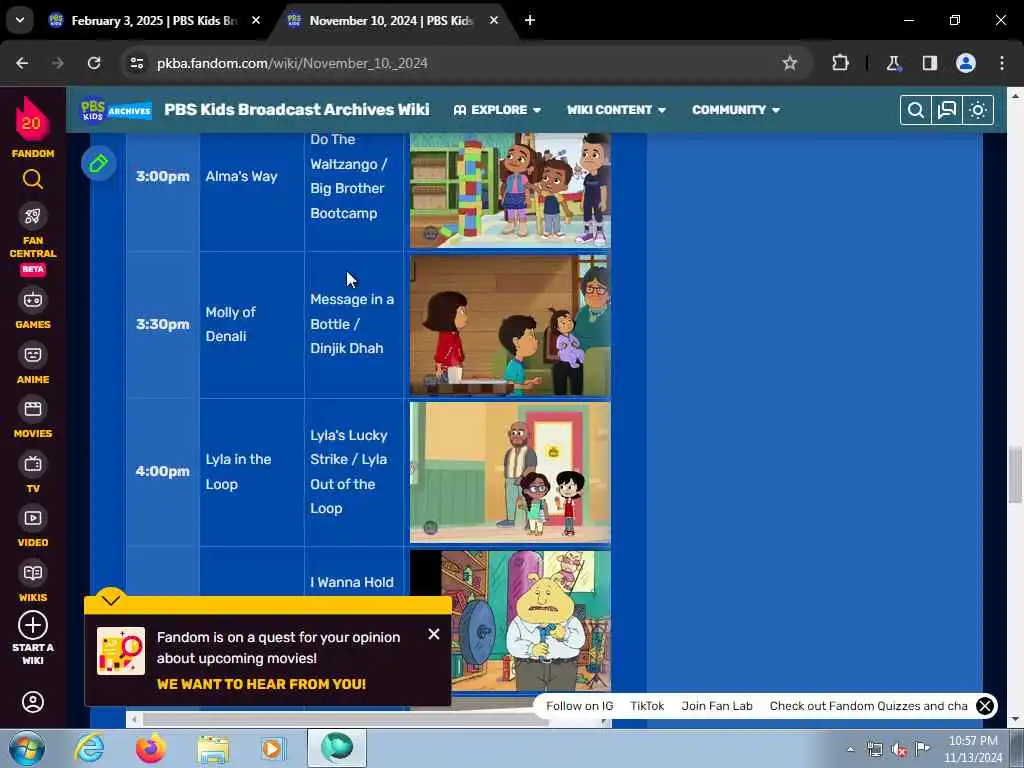The width and height of the screenshot is (1024, 768).
Task: Click the Start a Wiki plus icon
Action: [x=33, y=625]
